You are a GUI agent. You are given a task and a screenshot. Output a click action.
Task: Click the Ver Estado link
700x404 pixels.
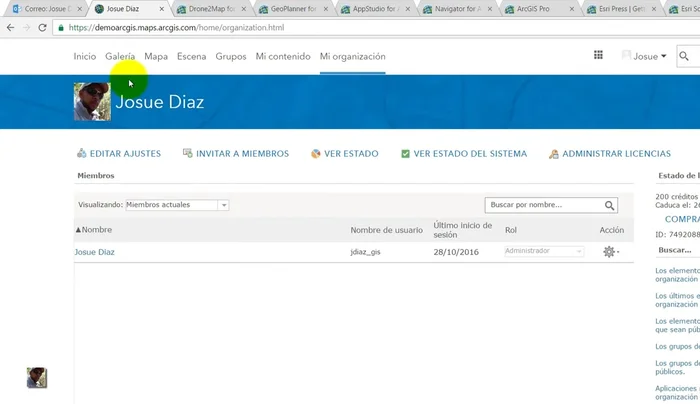click(351, 154)
